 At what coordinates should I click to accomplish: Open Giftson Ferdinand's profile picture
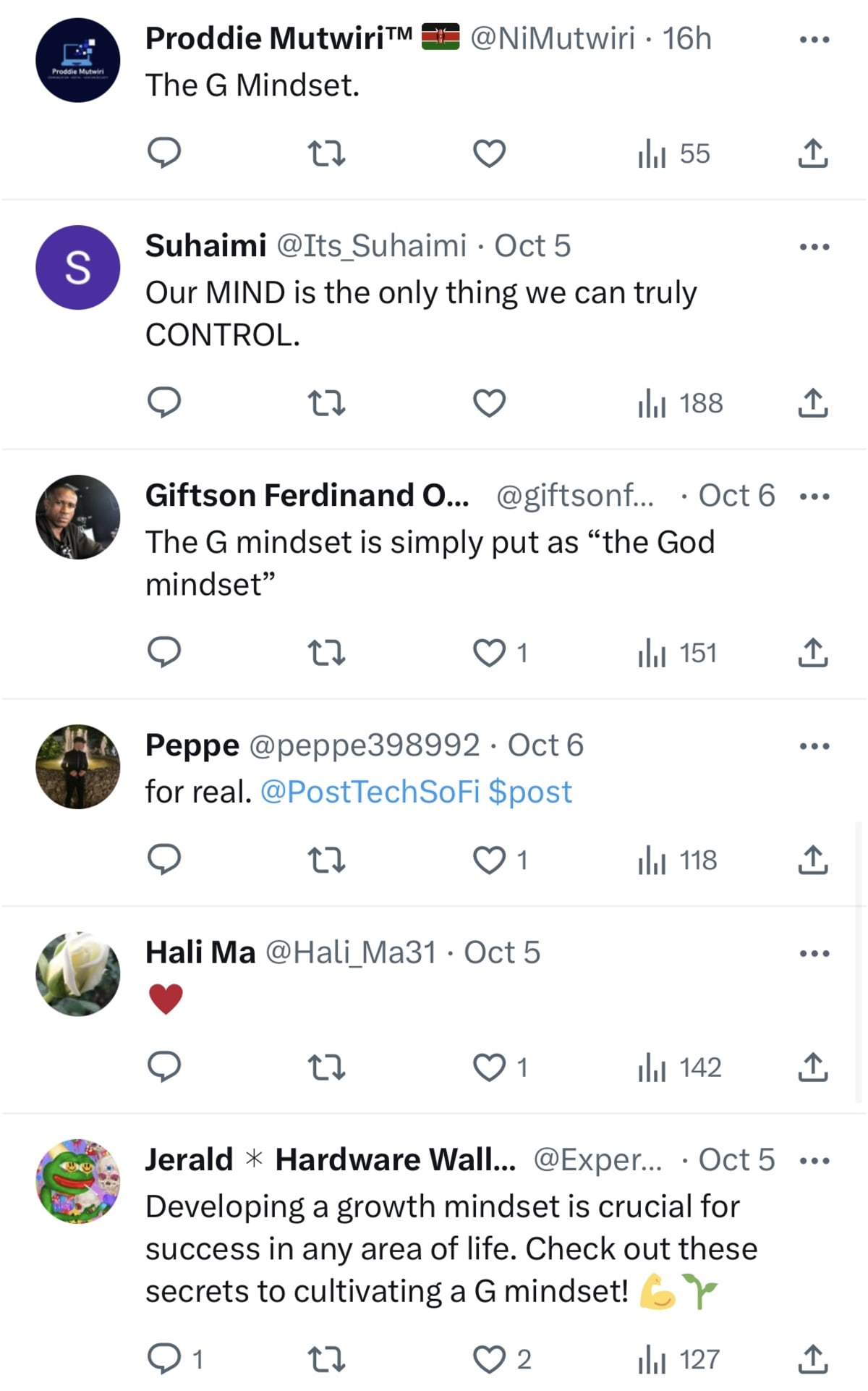tap(77, 516)
